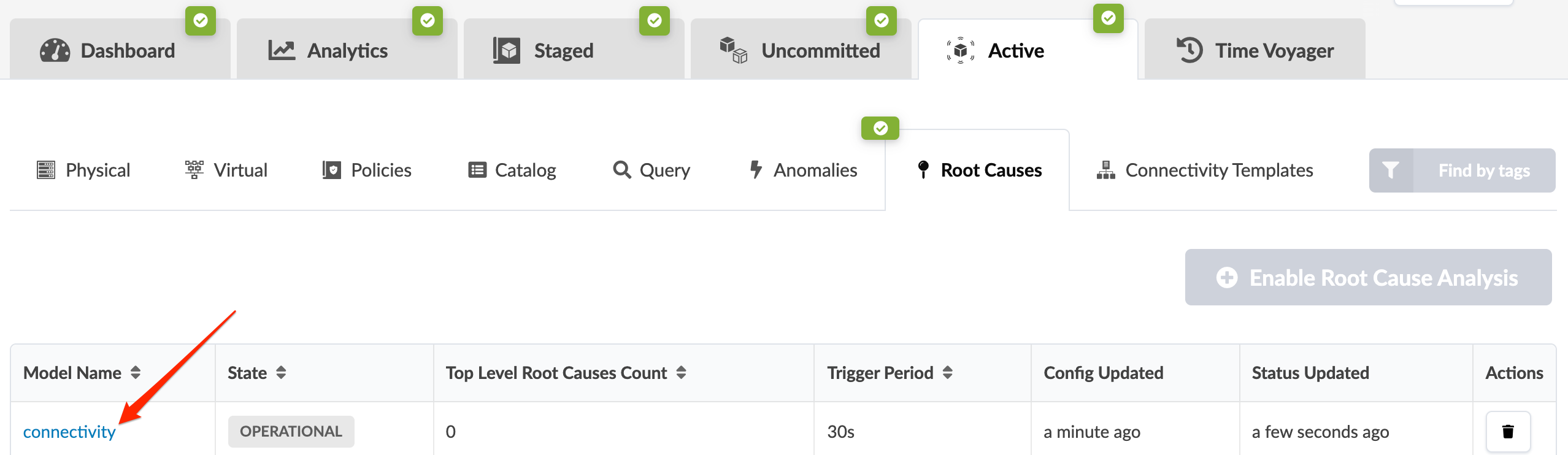Click the green check badge above Root Causes

coord(880,128)
